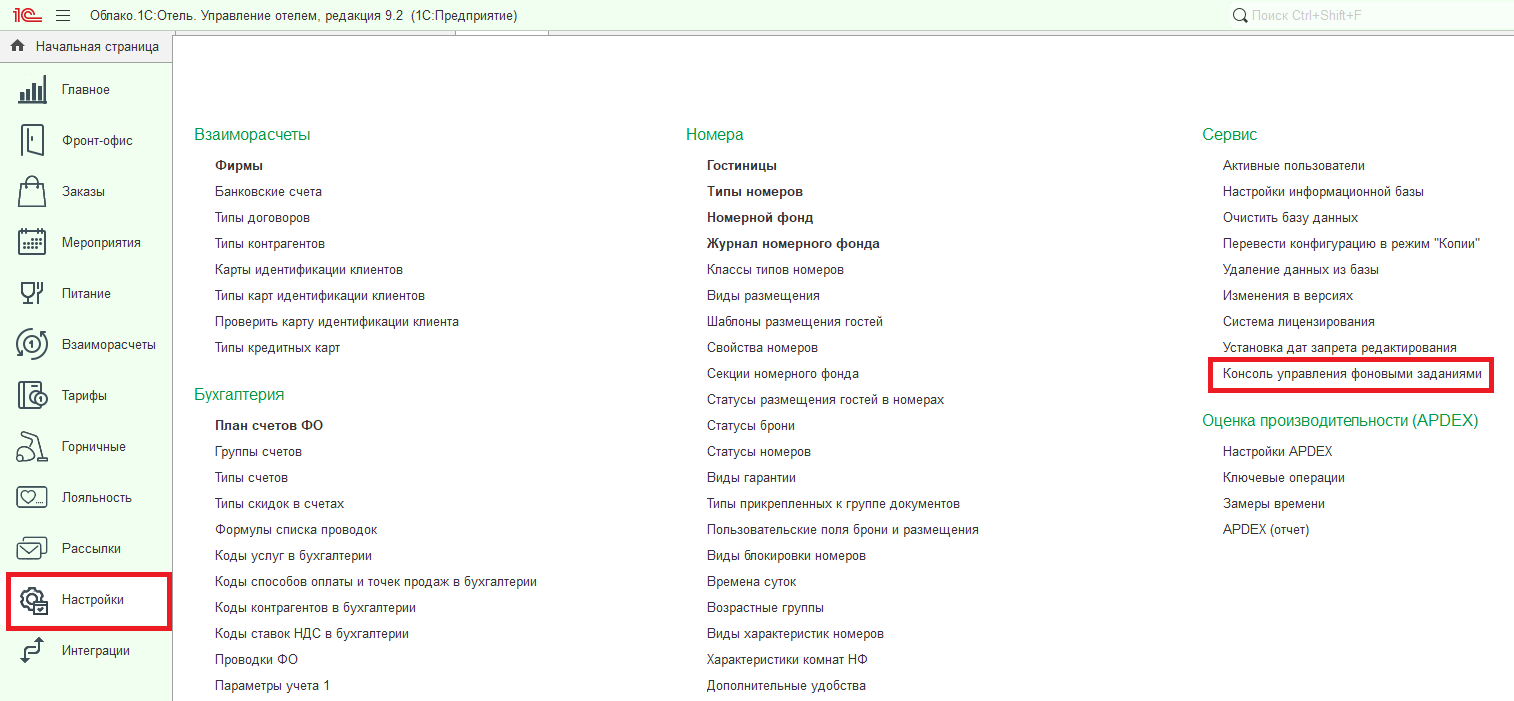The image size is (1514, 701).
Task: Open Секции номерного фонда
Action: point(783,373)
